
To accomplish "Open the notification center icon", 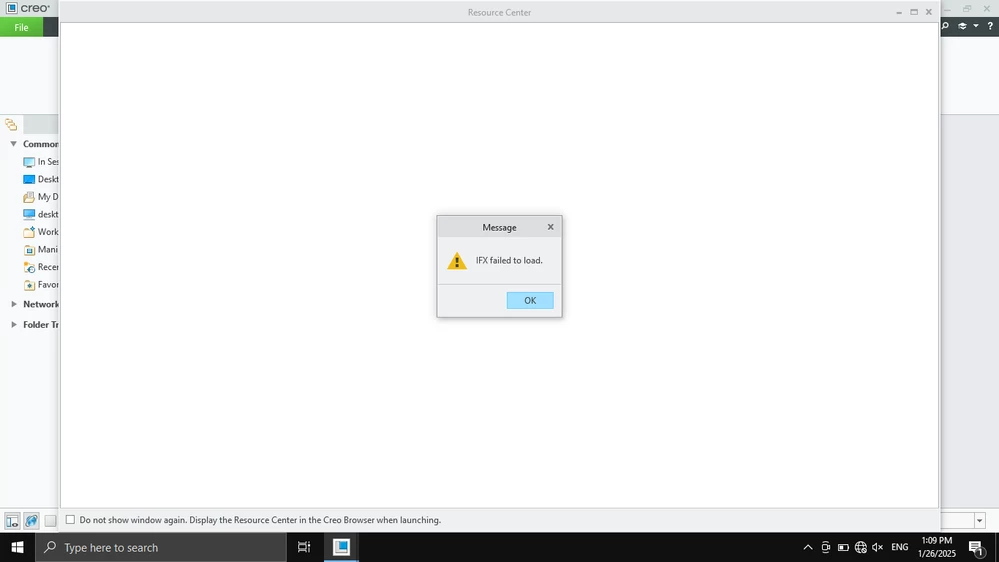I will coord(976,547).
